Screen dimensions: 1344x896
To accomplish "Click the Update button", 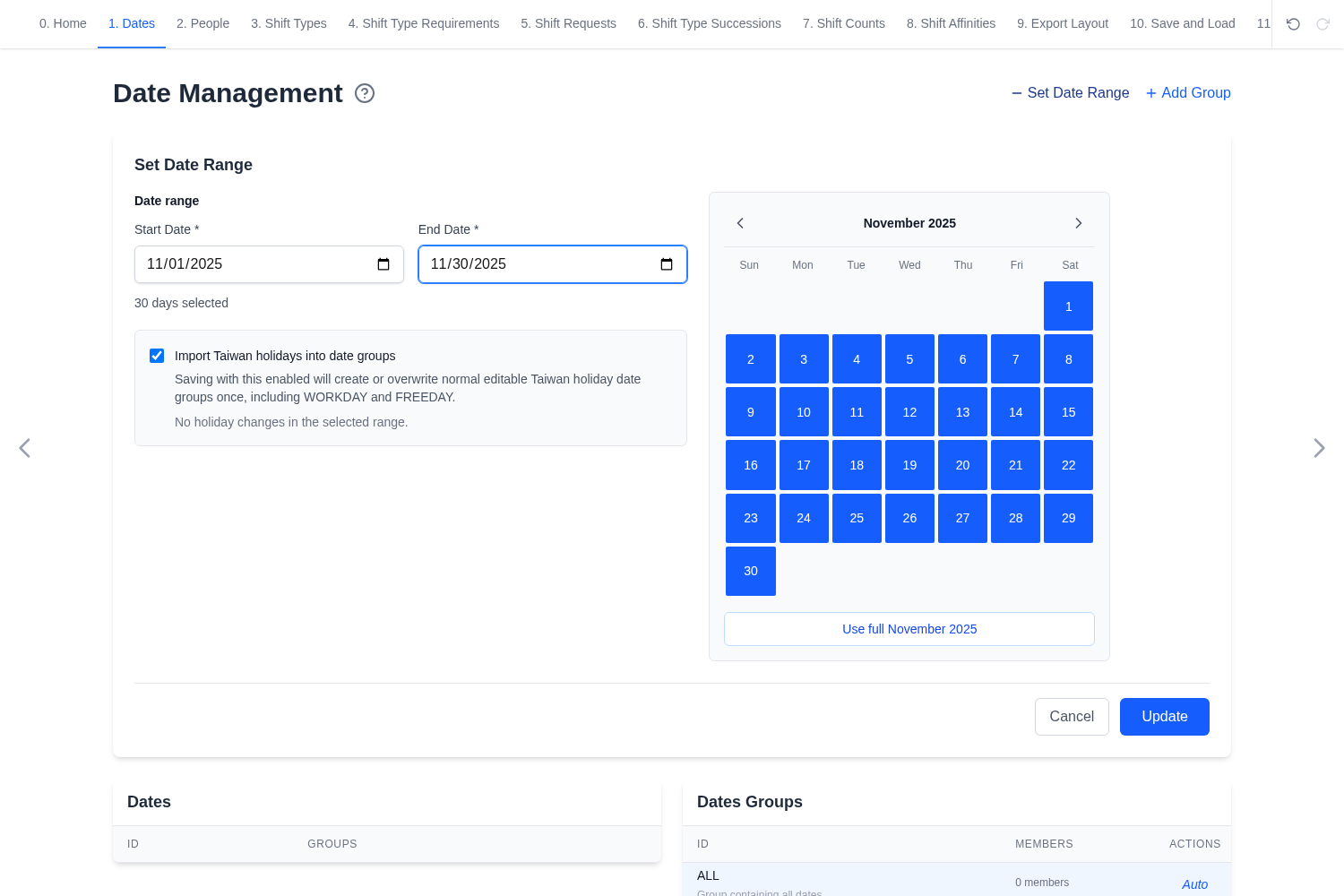I will 1165,717.
